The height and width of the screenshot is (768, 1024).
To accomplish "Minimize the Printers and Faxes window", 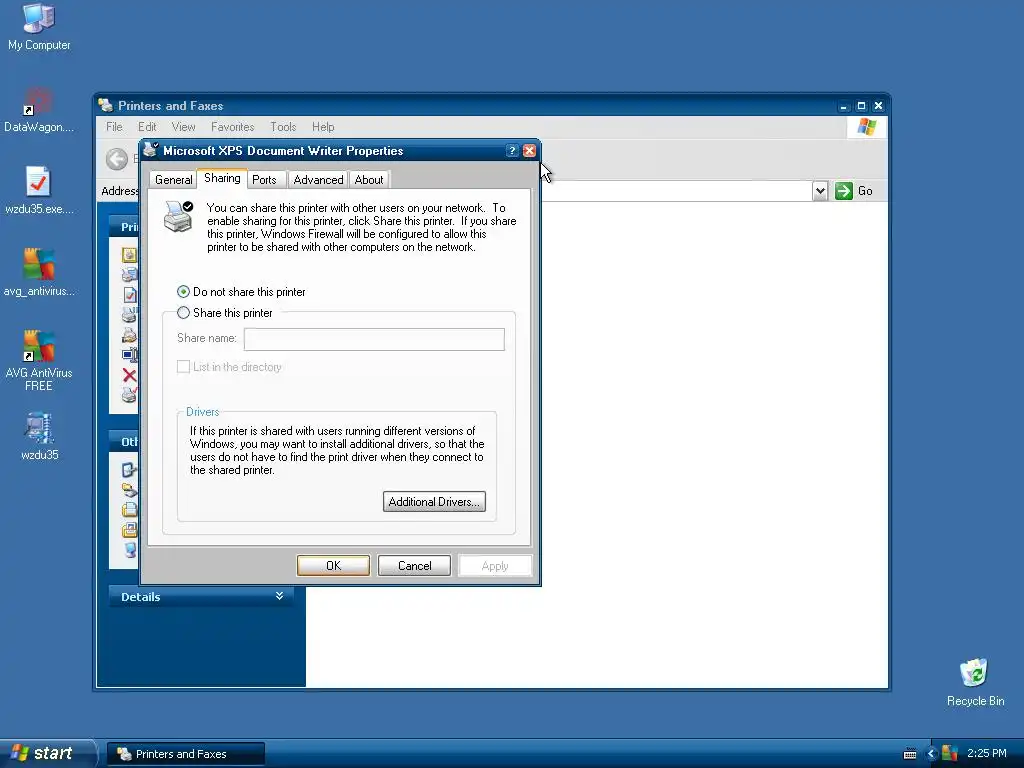I will (844, 106).
